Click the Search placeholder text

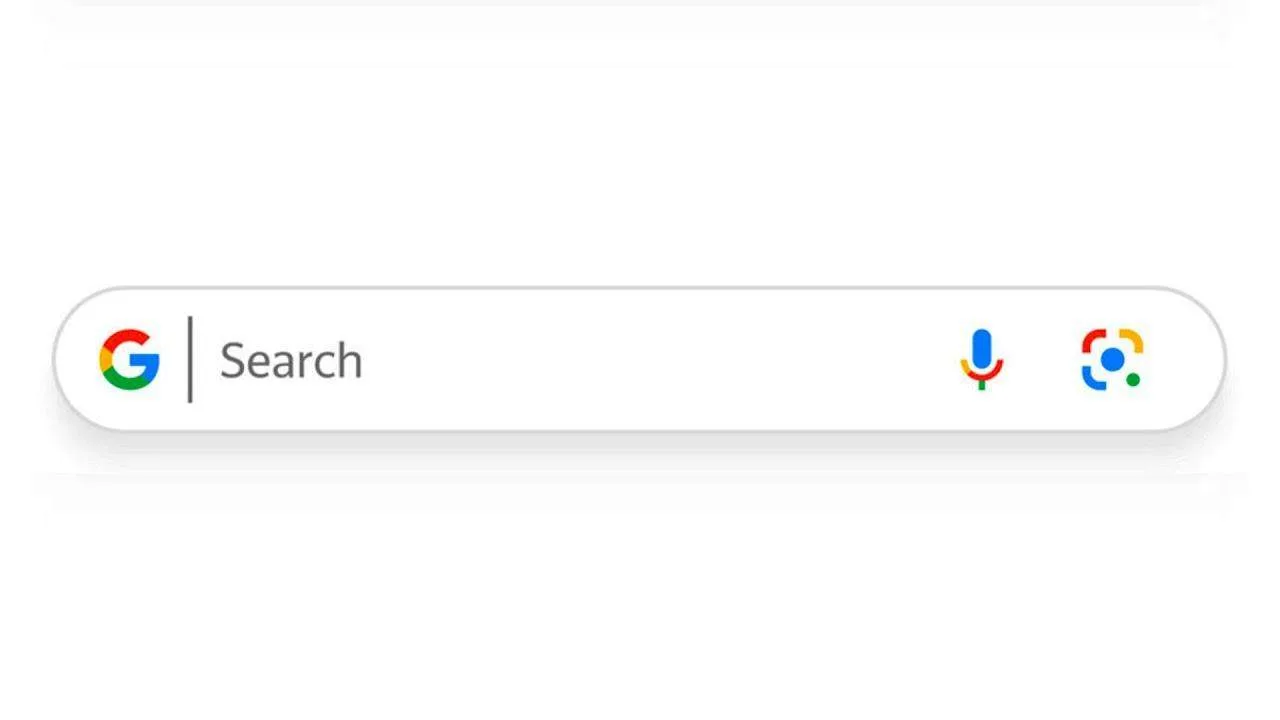click(291, 360)
